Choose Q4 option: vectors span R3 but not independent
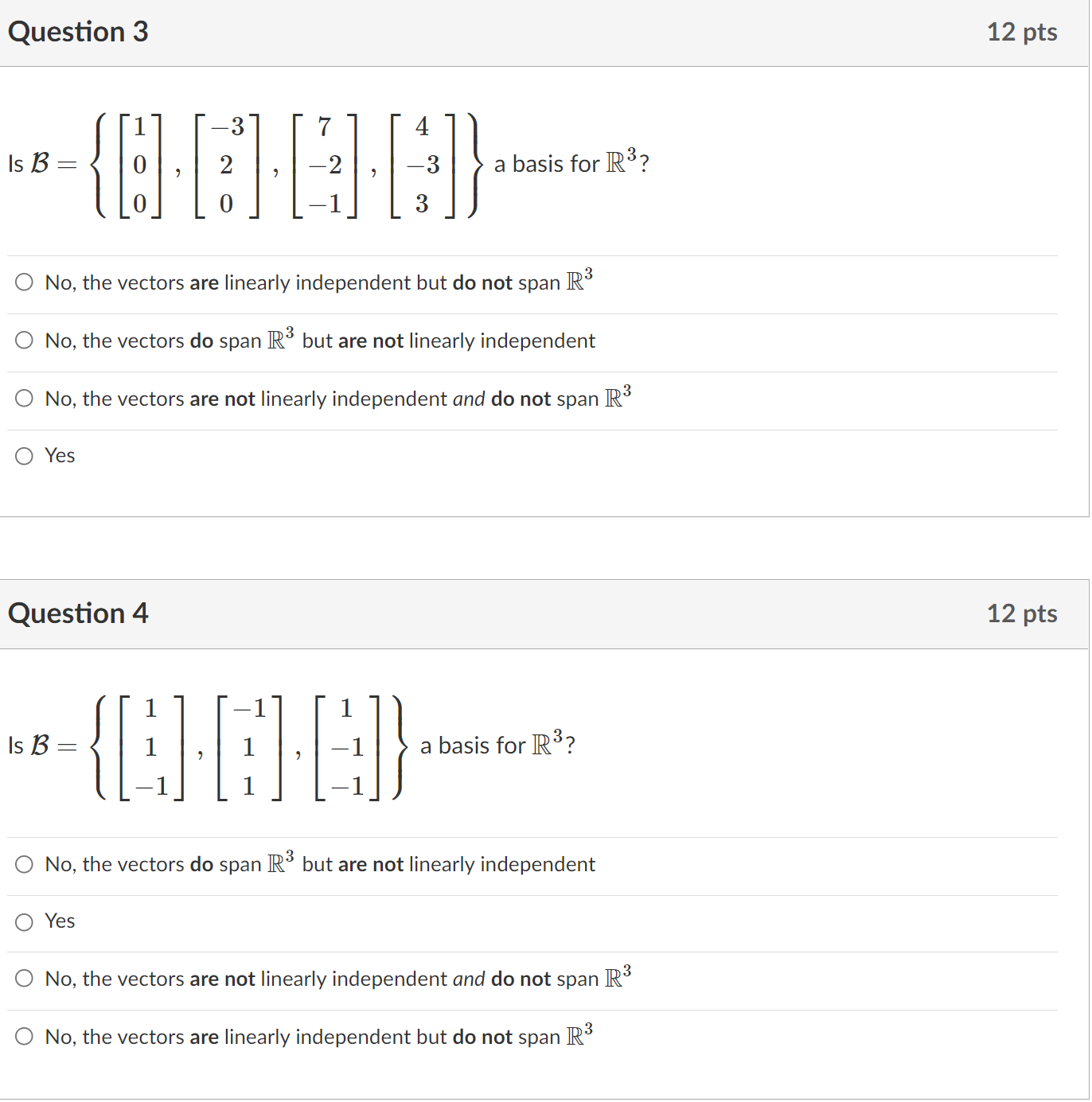The image size is (1092, 1102). tap(24, 863)
